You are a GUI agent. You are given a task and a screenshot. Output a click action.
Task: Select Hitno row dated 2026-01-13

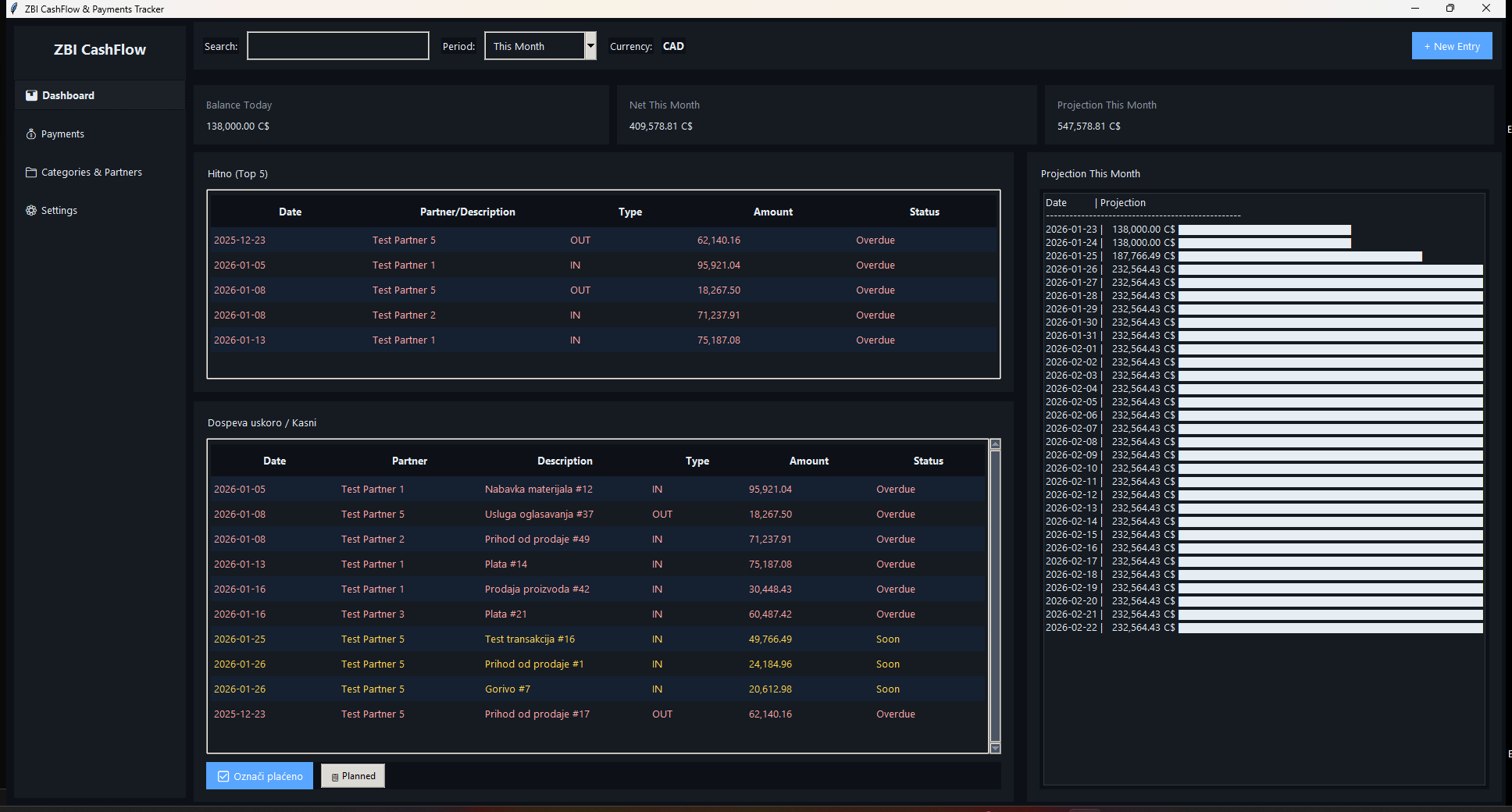click(604, 340)
